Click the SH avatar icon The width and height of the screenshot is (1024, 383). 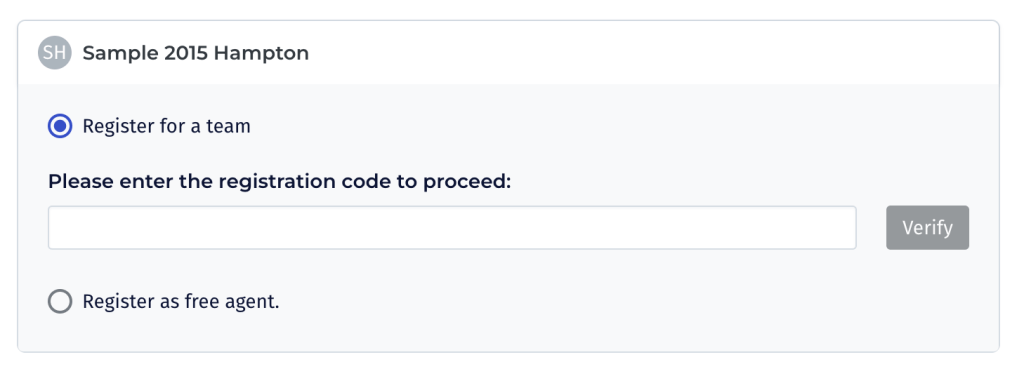pos(55,53)
